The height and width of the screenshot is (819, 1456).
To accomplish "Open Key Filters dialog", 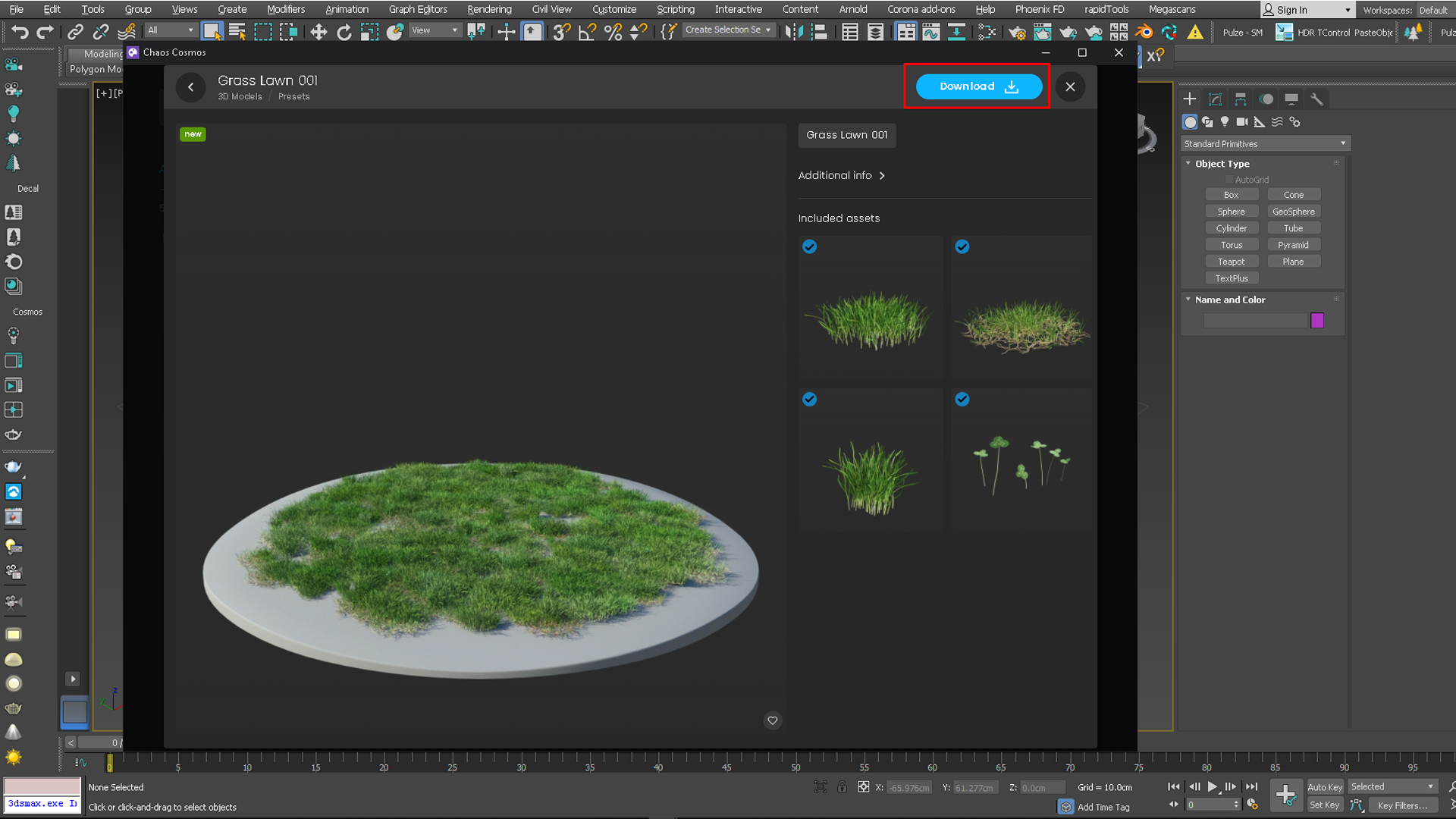I will pos(1402,805).
